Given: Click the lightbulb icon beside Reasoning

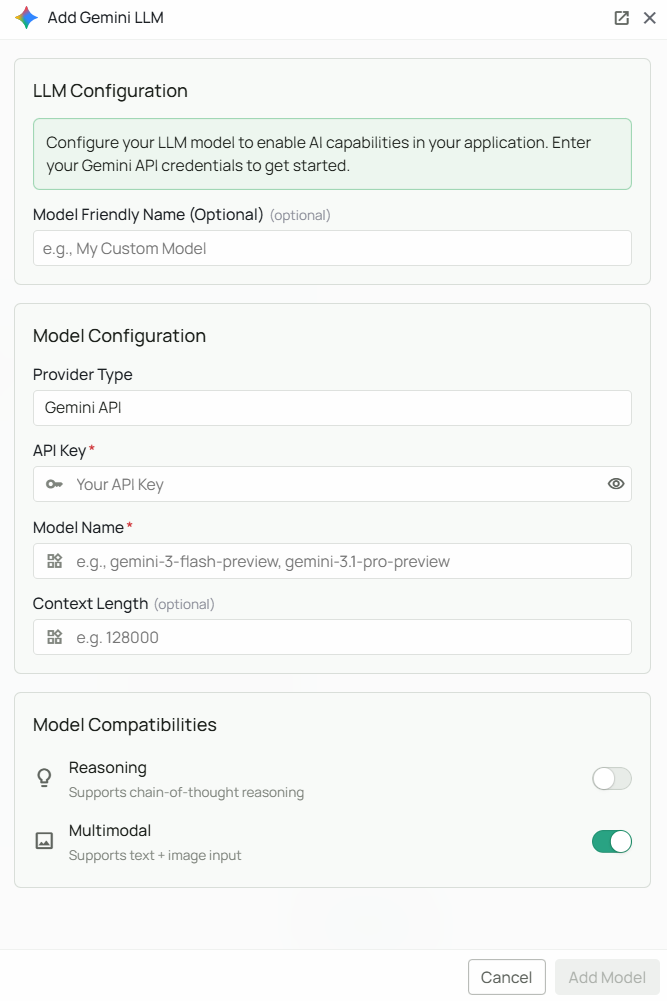Looking at the screenshot, I should tap(44, 778).
